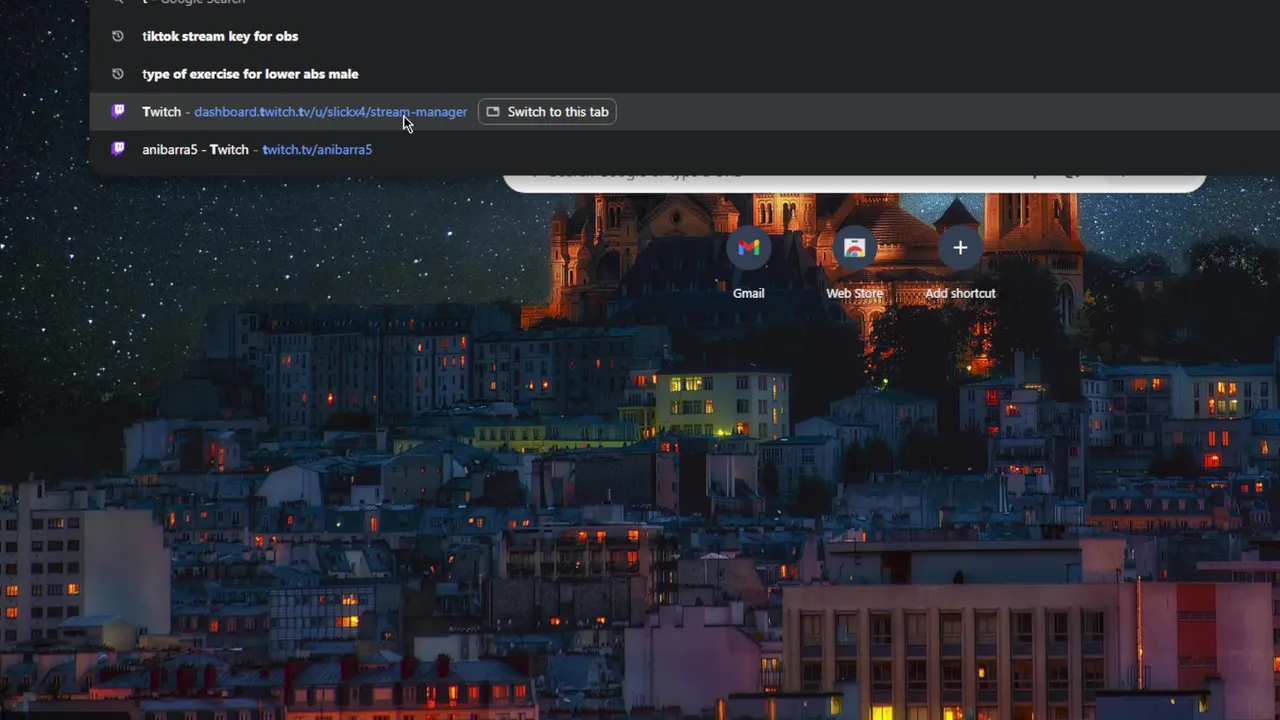1280x720 pixels.
Task: Select suggestion 'type of exercise for lower abs male'
Action: pos(685,74)
